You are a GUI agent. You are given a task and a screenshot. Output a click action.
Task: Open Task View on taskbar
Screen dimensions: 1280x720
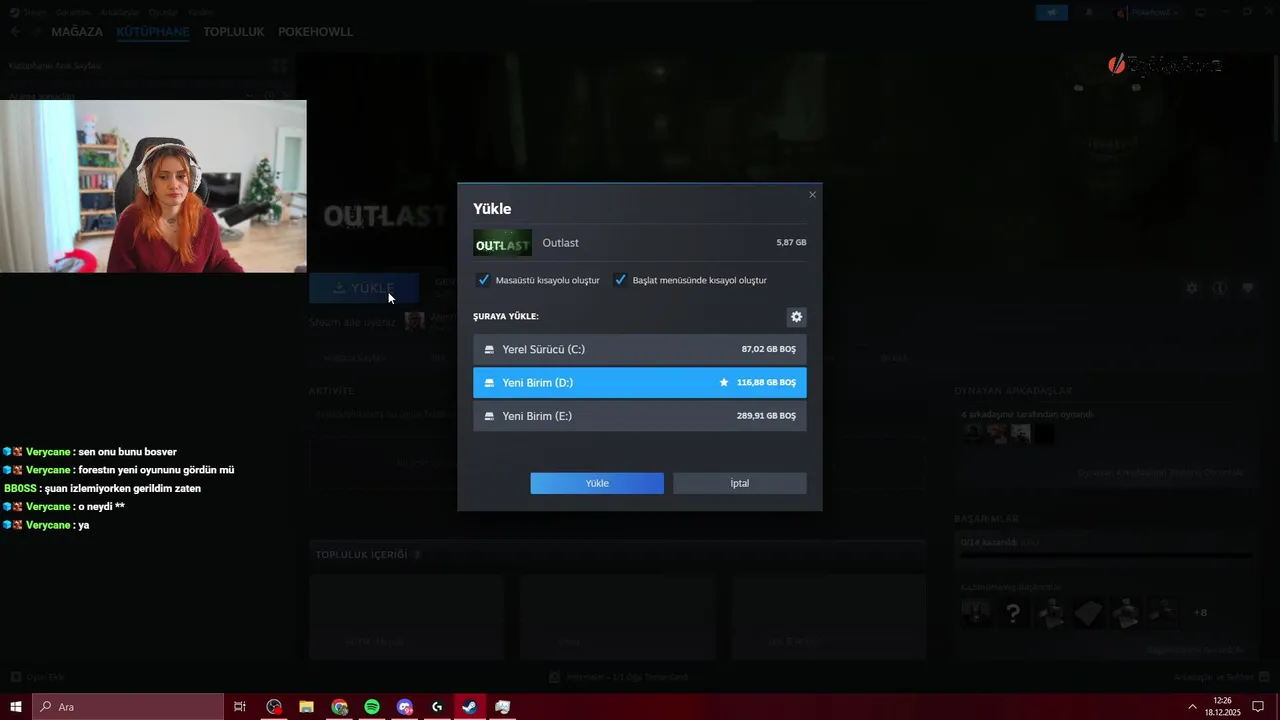tap(240, 707)
